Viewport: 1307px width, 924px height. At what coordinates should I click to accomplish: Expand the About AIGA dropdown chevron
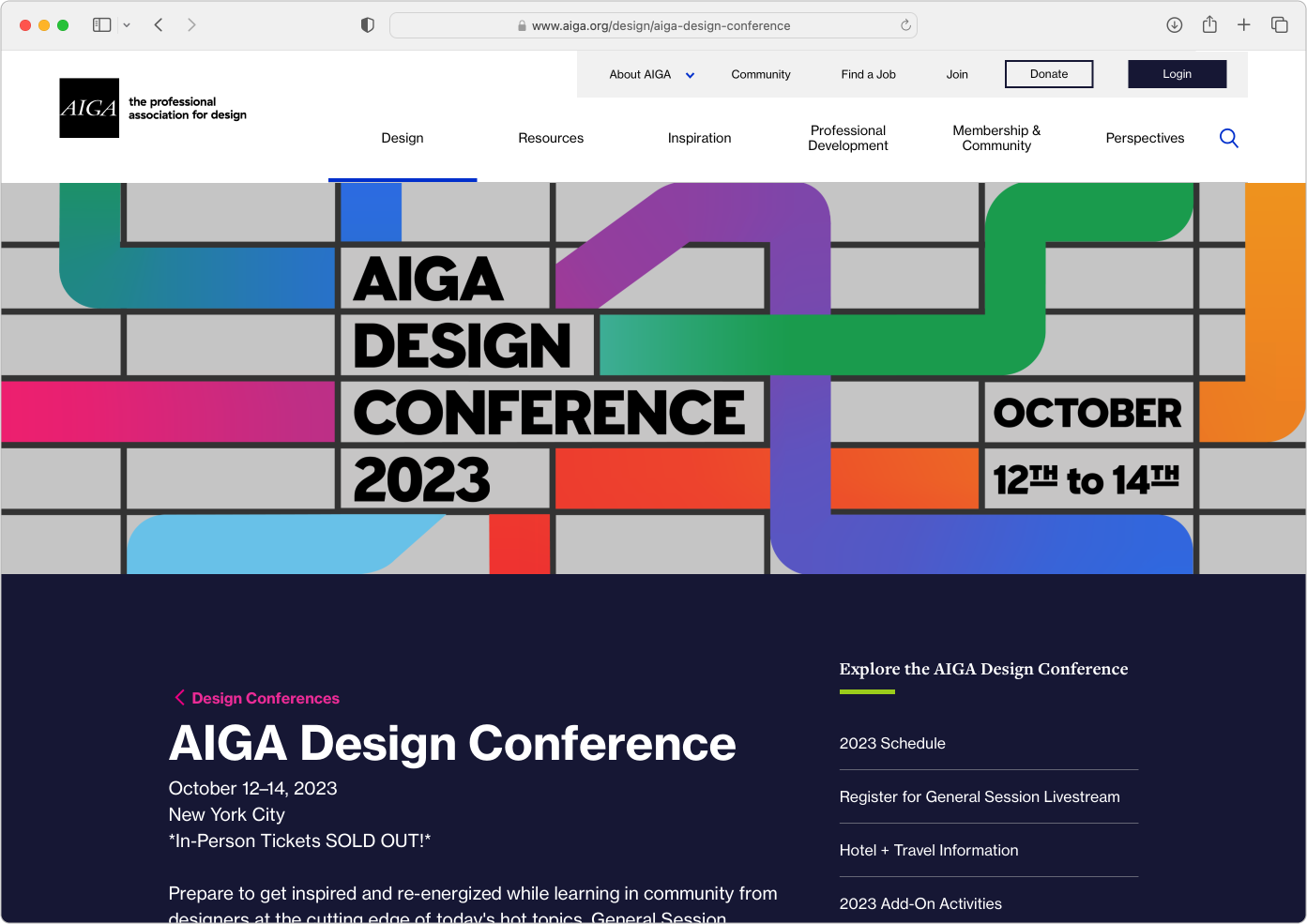(x=690, y=75)
